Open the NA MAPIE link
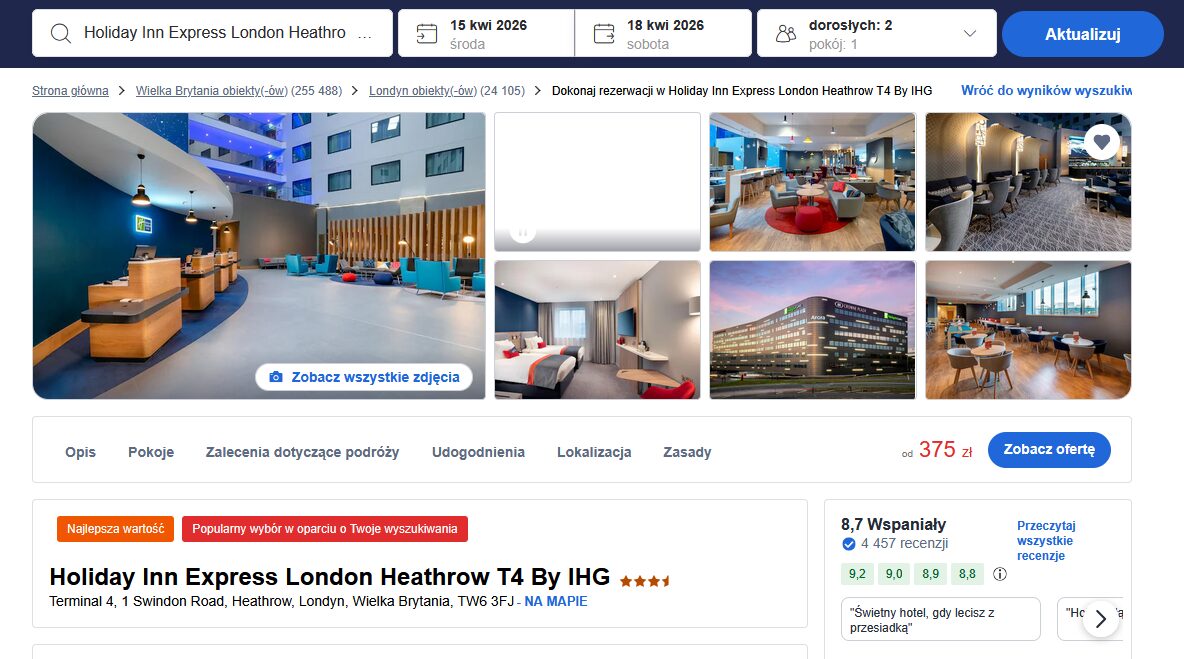This screenshot has height=659, width=1184. [556, 602]
